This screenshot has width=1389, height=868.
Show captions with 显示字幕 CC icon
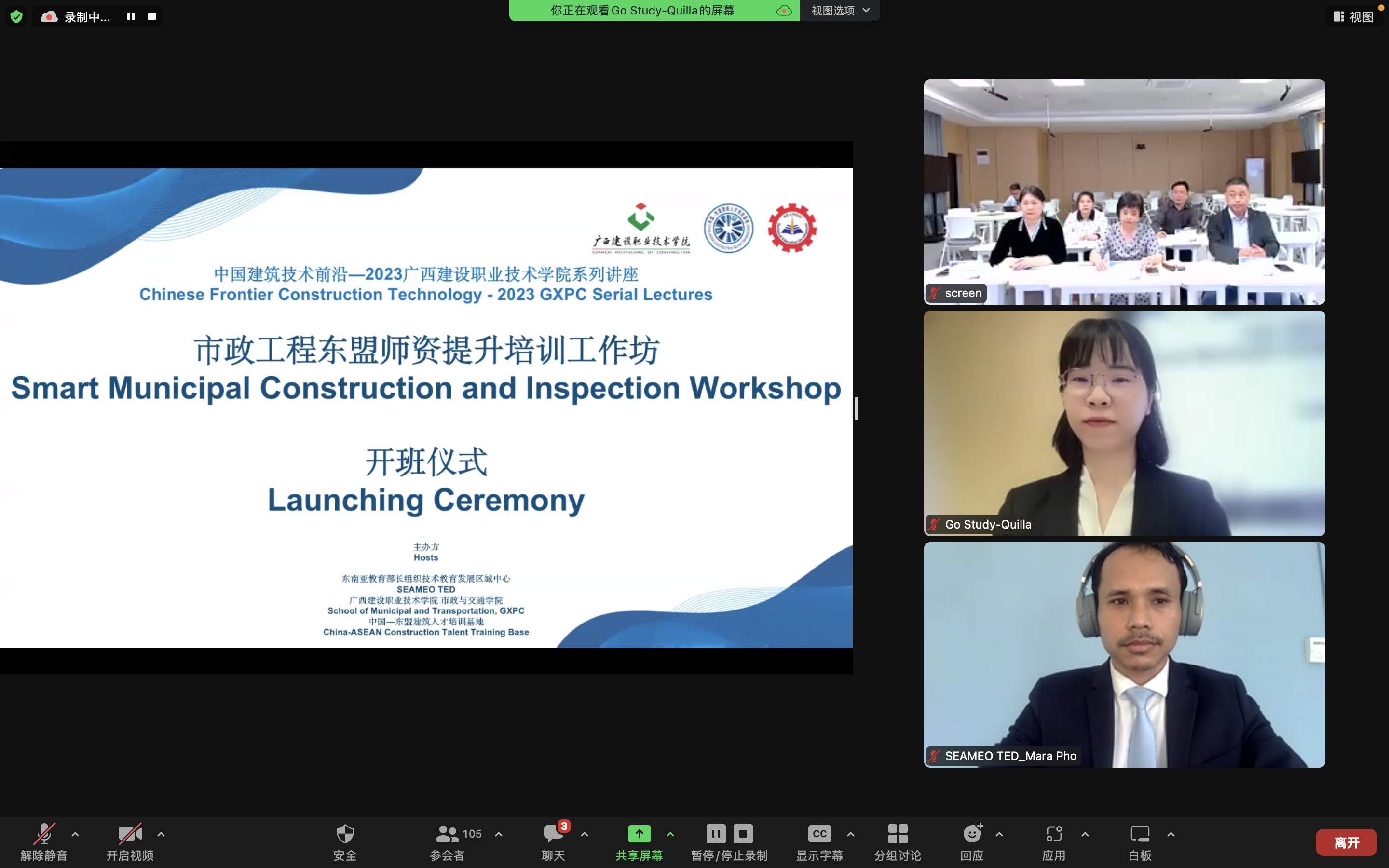pyautogui.click(x=819, y=834)
